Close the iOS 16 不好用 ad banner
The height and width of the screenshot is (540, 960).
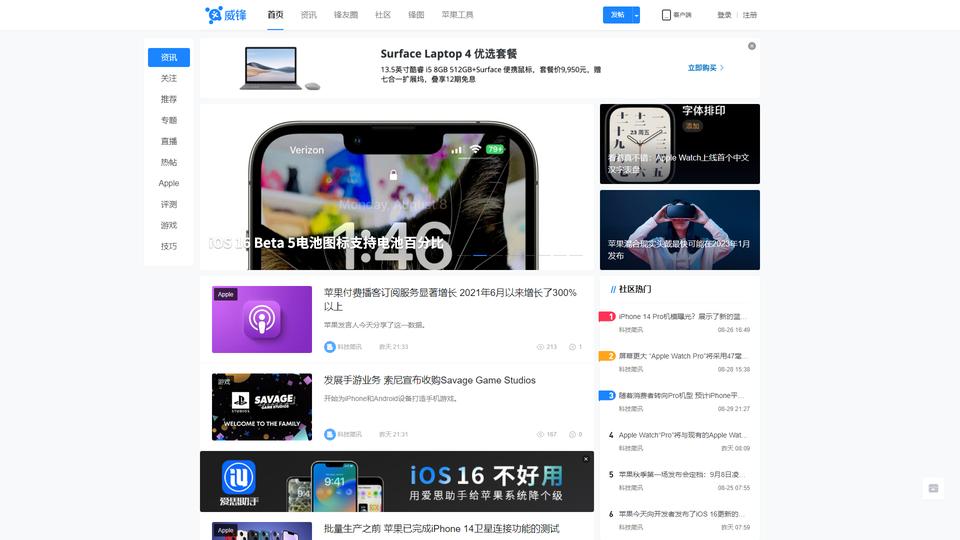point(586,459)
